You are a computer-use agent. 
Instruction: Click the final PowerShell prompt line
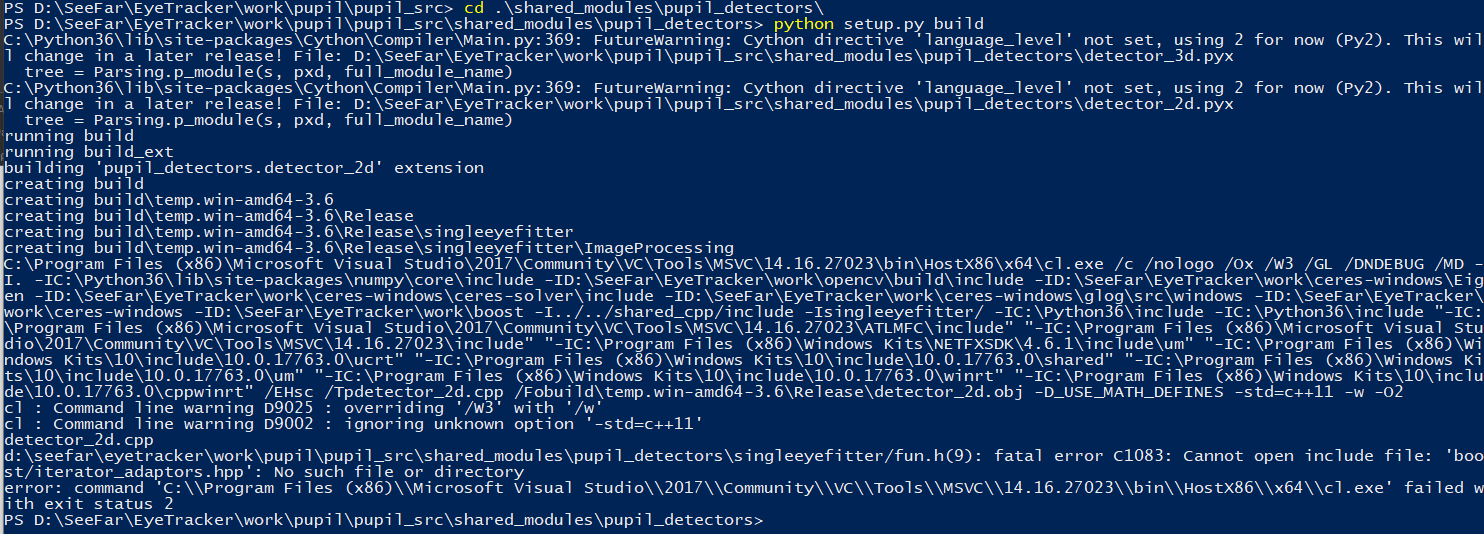tap(383, 520)
